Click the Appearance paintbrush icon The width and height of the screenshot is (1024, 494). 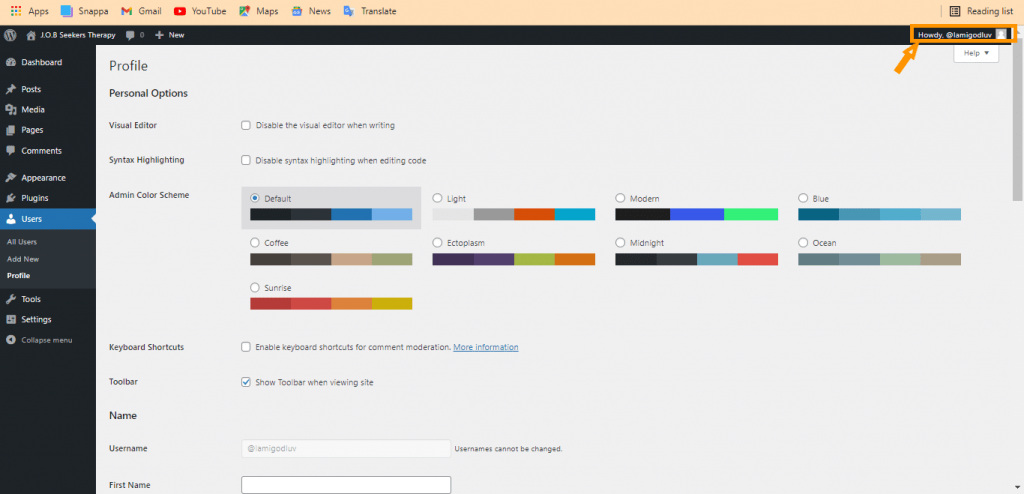10,178
